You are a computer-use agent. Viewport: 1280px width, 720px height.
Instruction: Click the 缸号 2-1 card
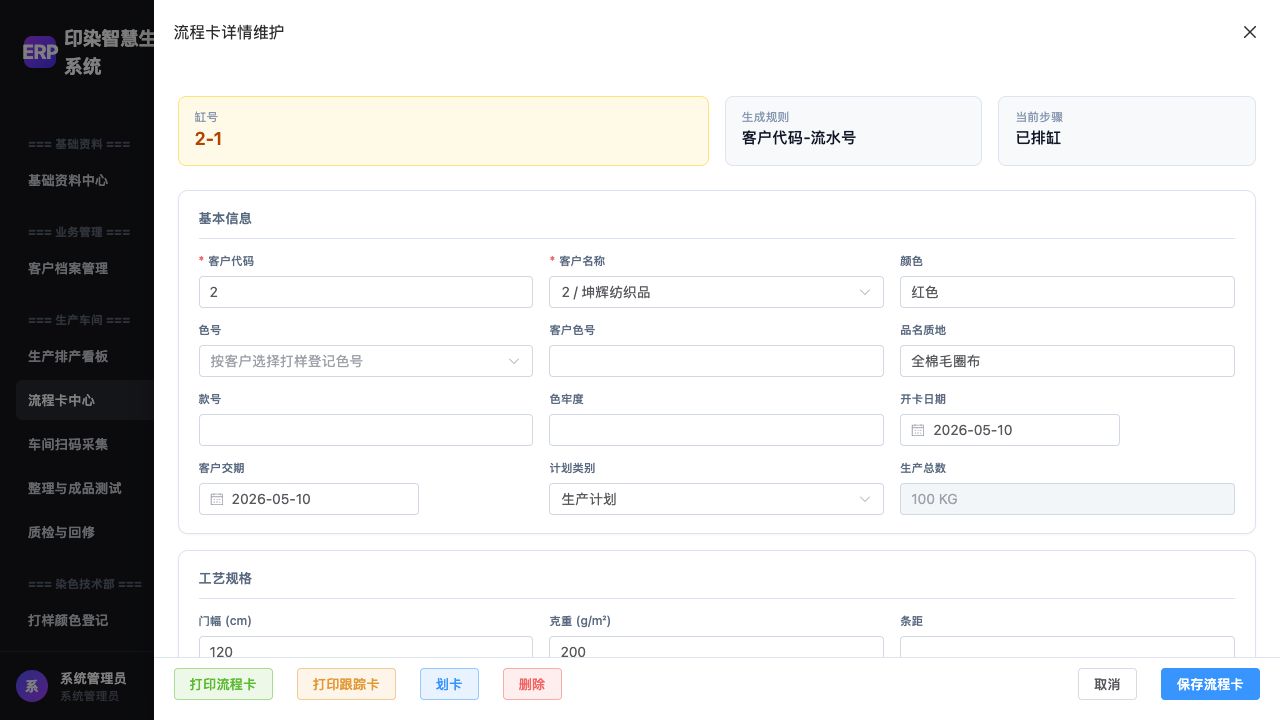(443, 131)
